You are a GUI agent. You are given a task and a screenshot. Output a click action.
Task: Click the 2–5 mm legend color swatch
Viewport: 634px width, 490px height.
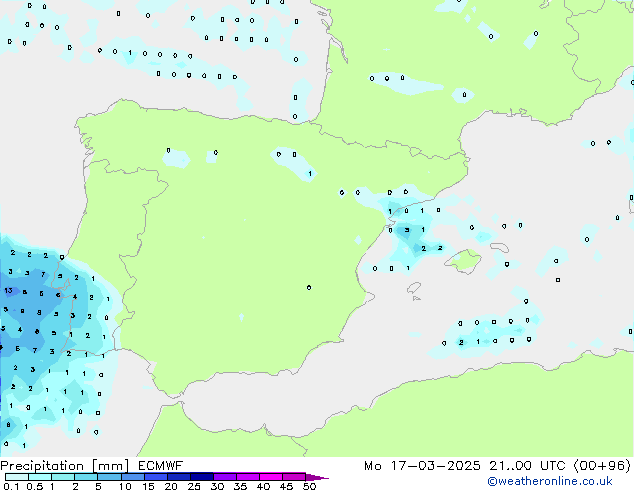coord(86,477)
